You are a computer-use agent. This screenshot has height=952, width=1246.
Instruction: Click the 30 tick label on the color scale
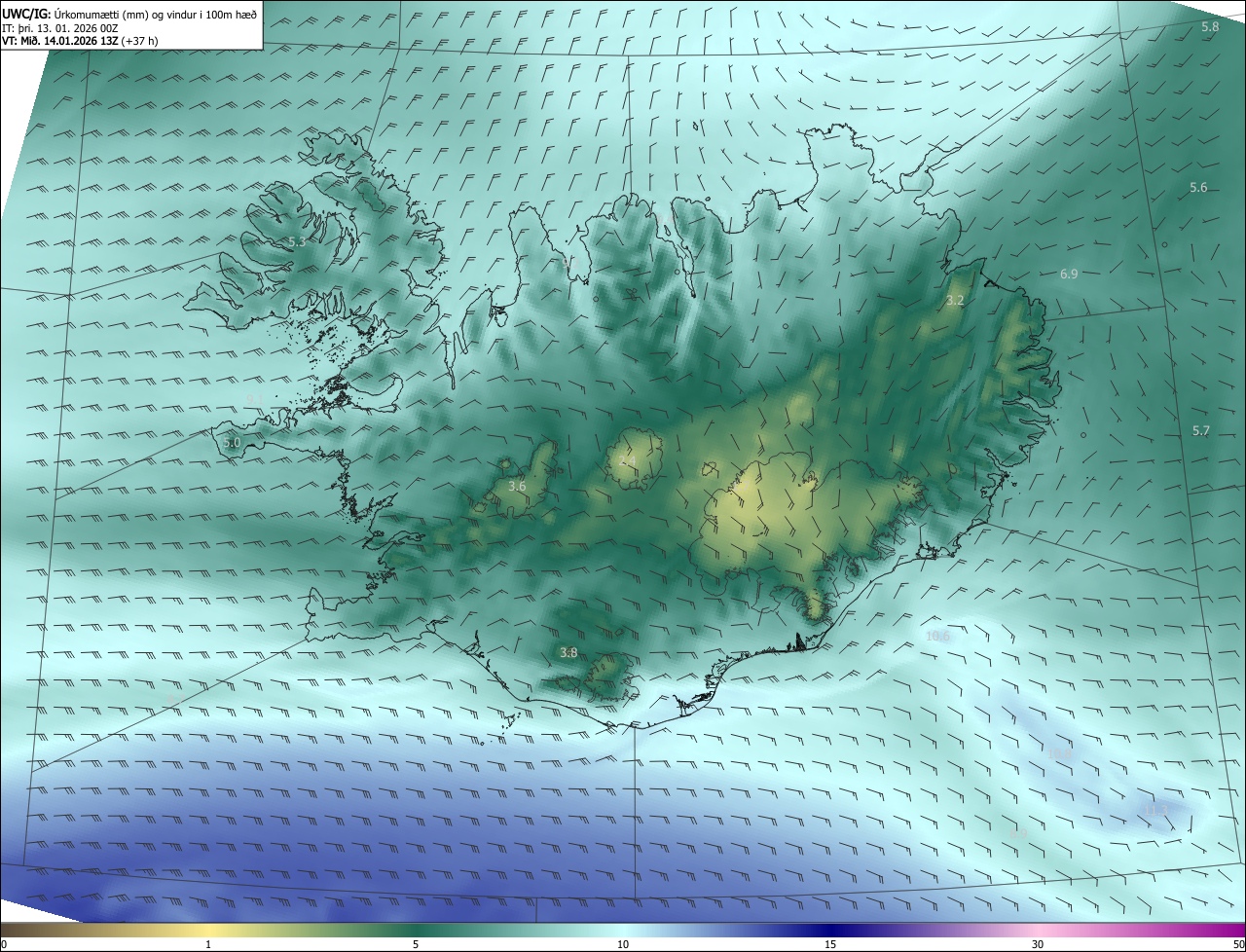tap(1038, 944)
